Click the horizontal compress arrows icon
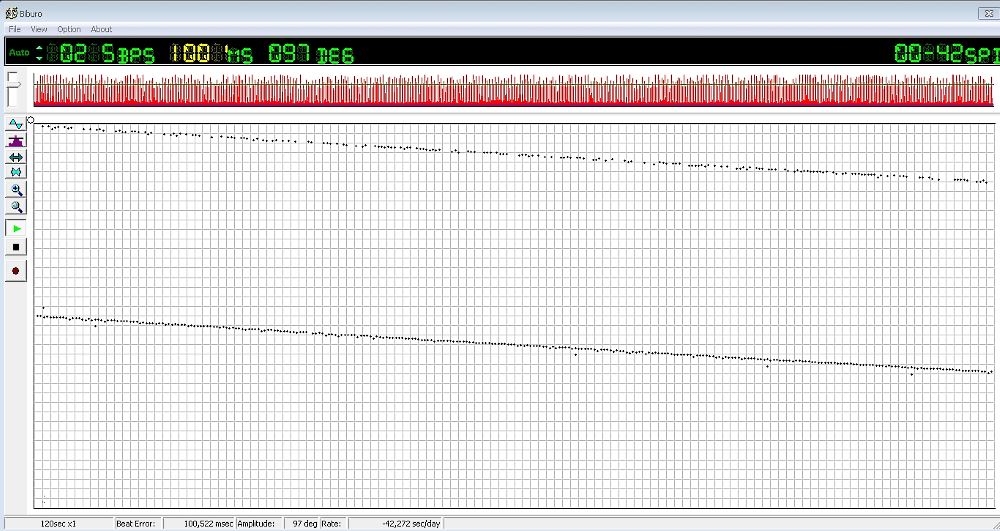1000x531 pixels. pyautogui.click(x=16, y=172)
